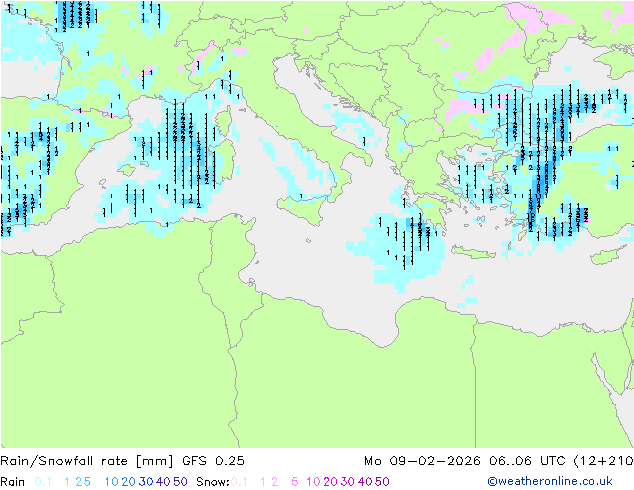
Task: Click the "(12+210" forecast offset text
Action: (603, 461)
